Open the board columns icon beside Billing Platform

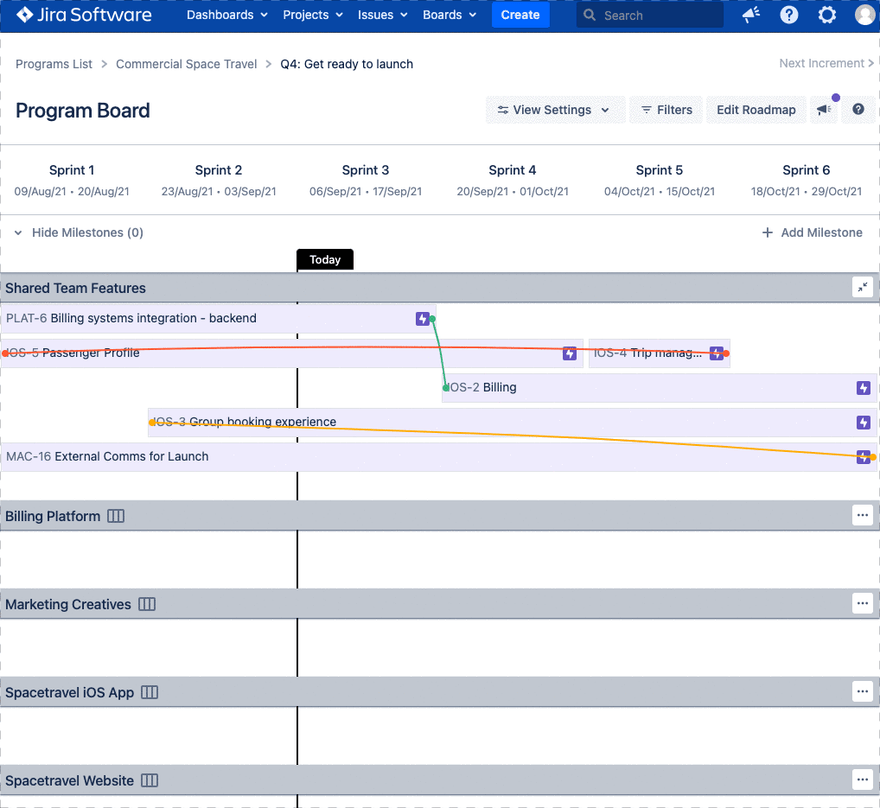coord(116,516)
